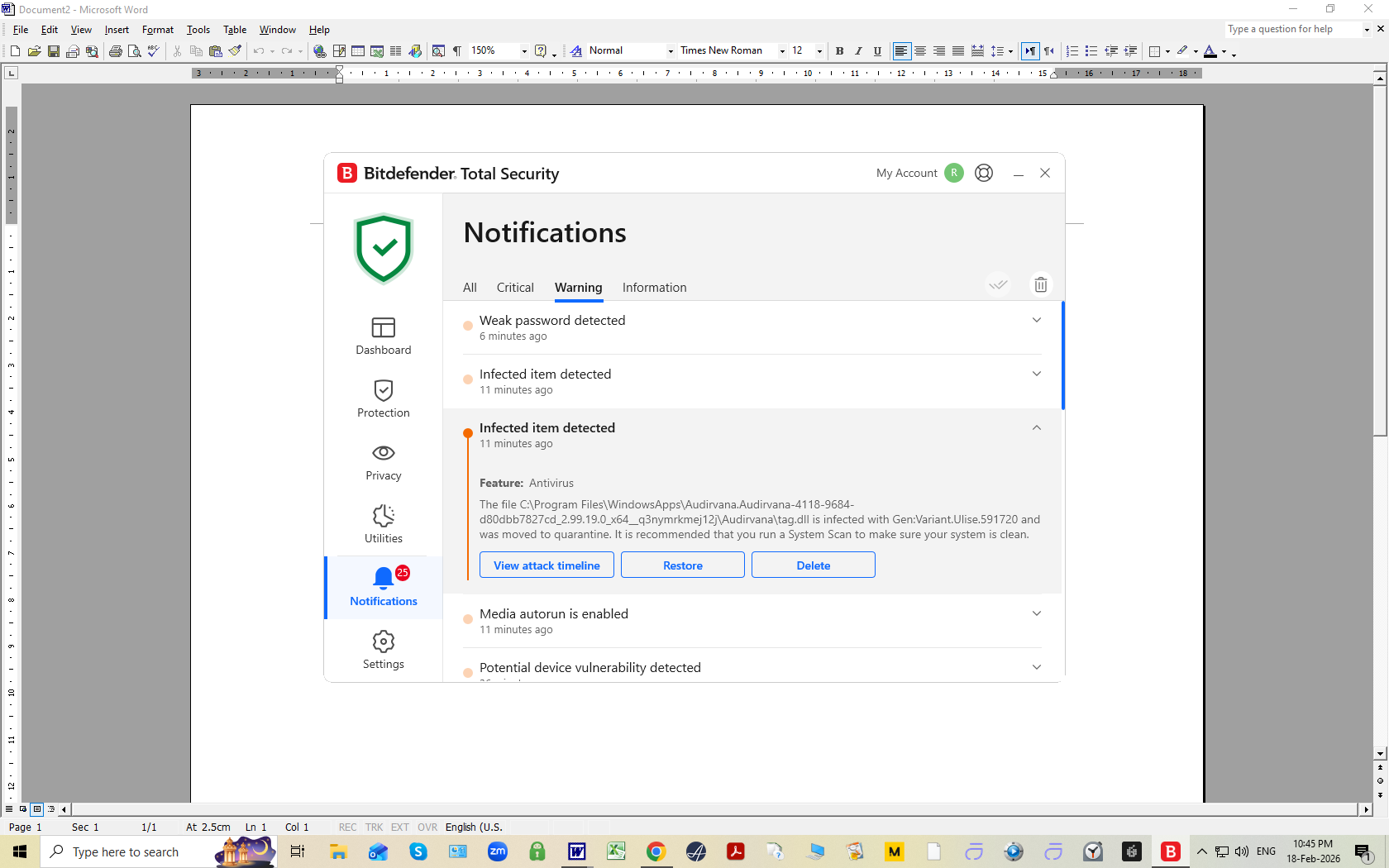Open the font size 12 dropdown
The width and height of the screenshot is (1389, 868).
819,51
